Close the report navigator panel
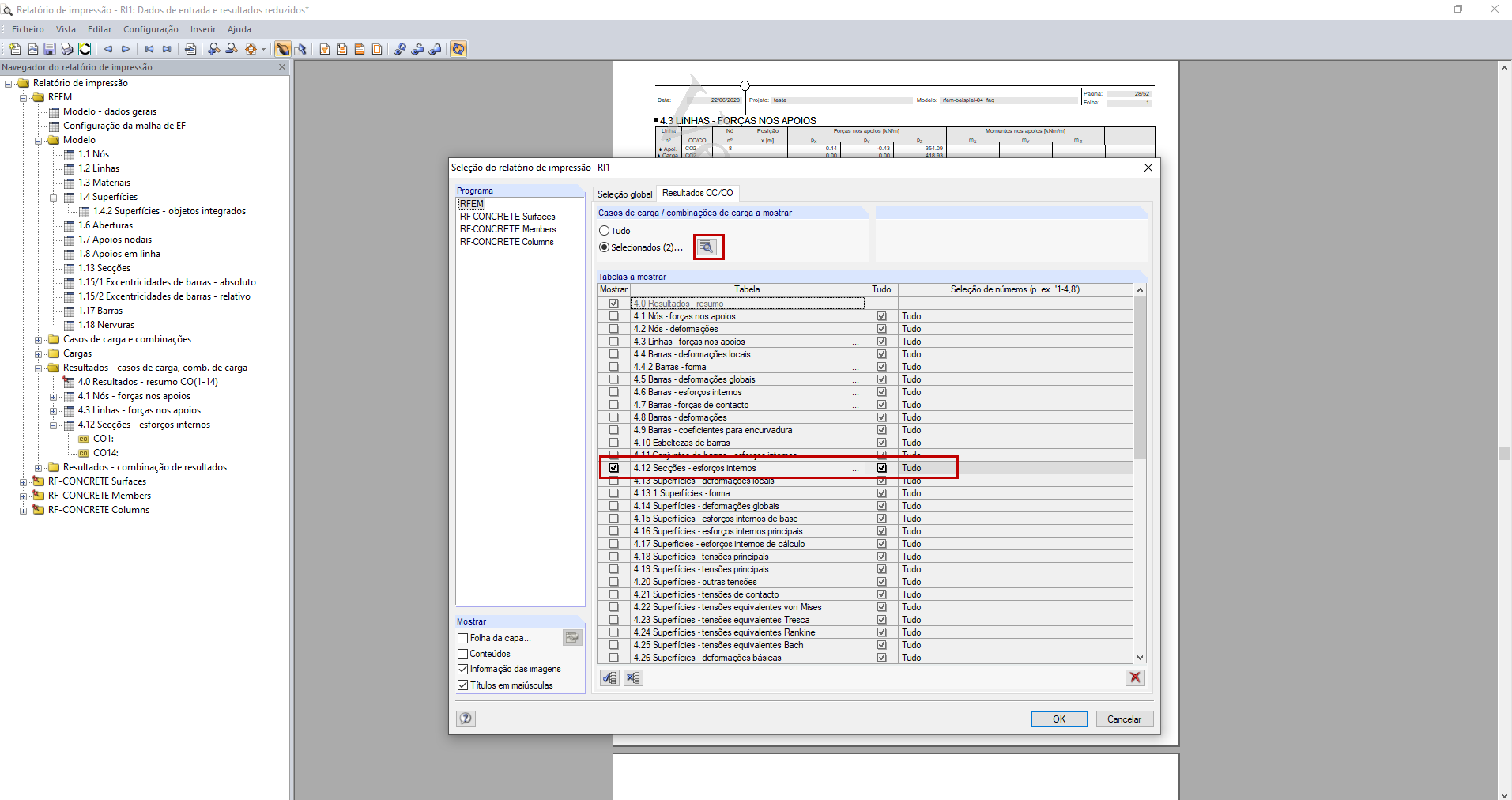Screen dimensions: 1512x800 (x=282, y=67)
